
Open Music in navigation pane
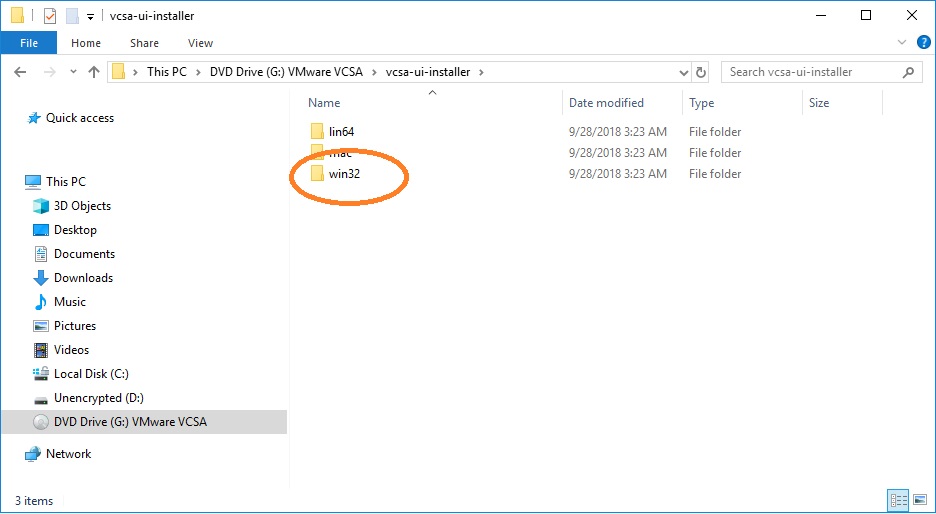click(70, 301)
